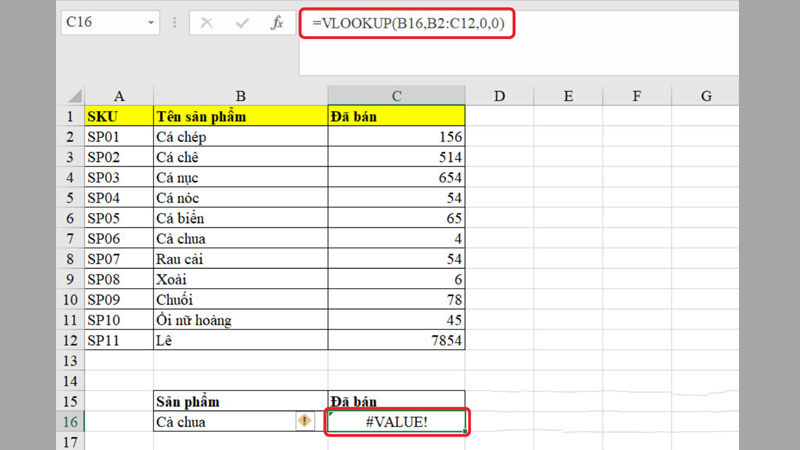
Task: Click the Cà chua cell in row 7
Action: click(x=240, y=238)
